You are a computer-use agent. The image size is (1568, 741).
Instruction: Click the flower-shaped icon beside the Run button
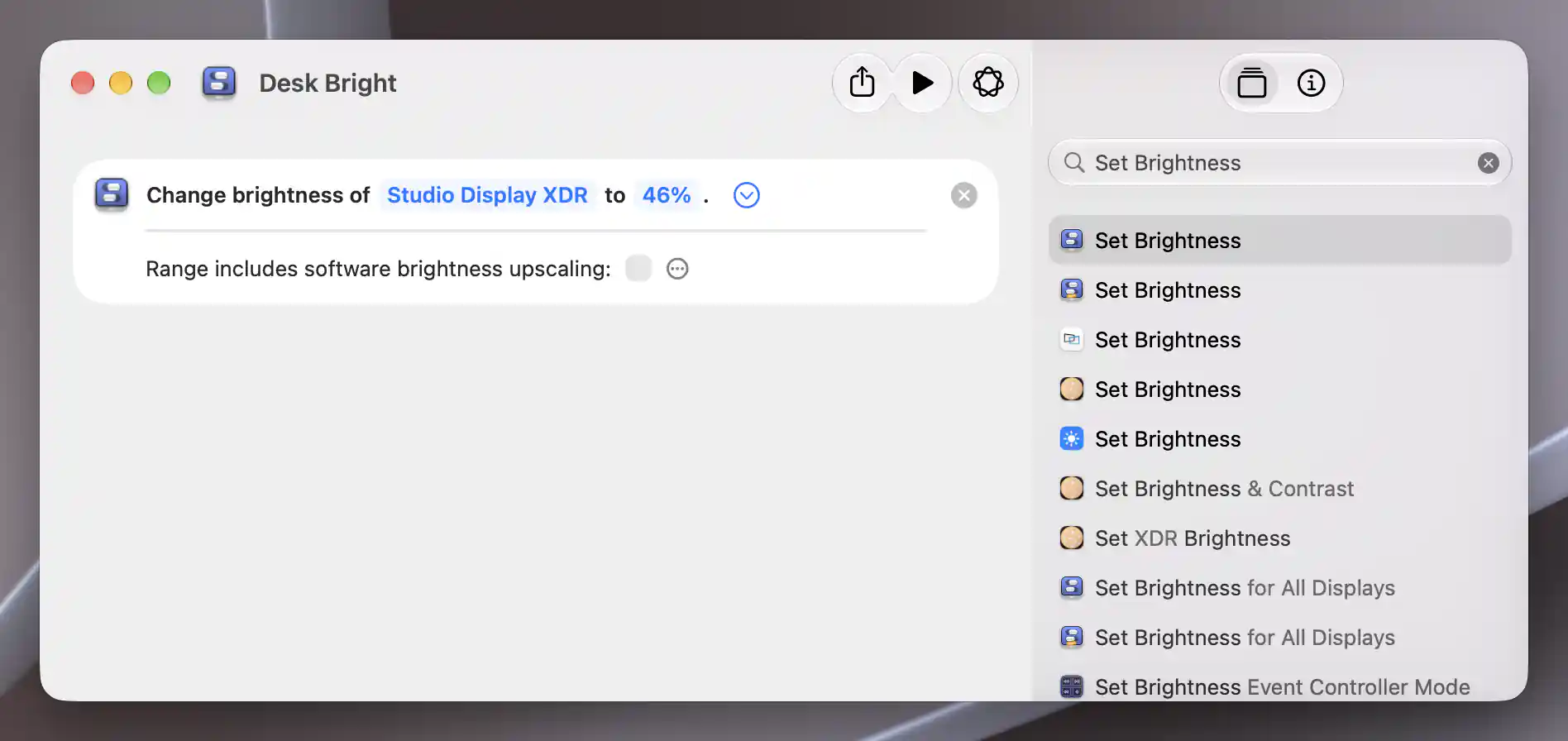click(x=987, y=83)
